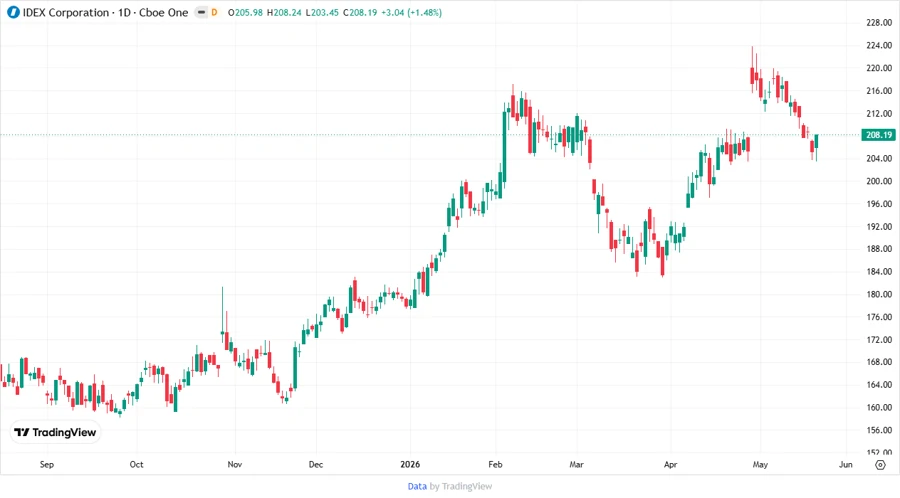Screen dimensions: 900x498
Task: Click the Mar time axis label
Action: pyautogui.click(x=576, y=464)
